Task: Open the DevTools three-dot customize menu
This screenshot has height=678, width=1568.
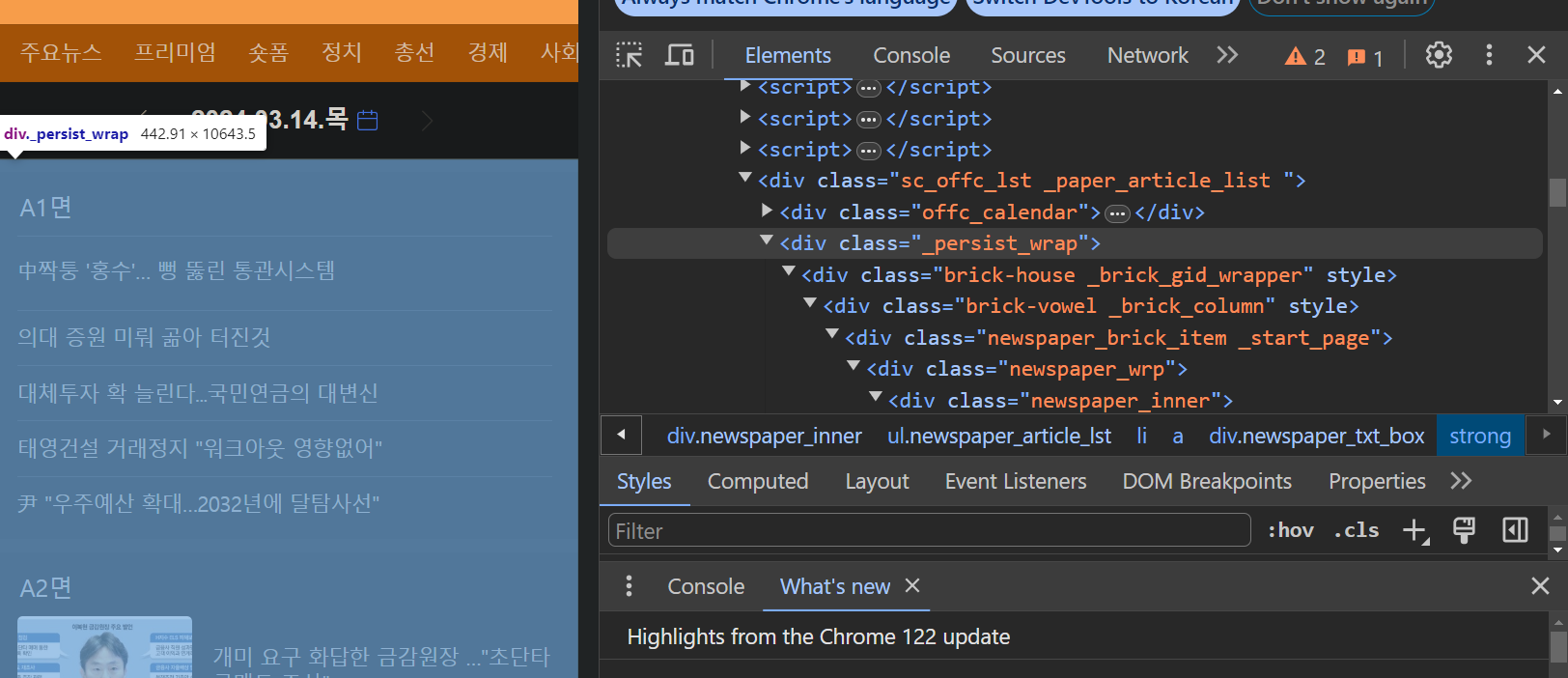Action: pos(1489,55)
